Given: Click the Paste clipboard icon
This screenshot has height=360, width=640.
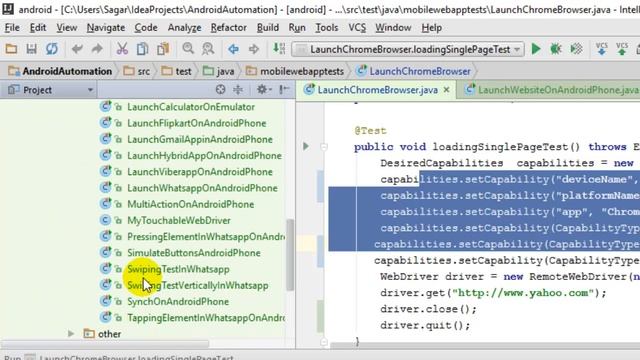Looking at the screenshot, I should pos(163,49).
